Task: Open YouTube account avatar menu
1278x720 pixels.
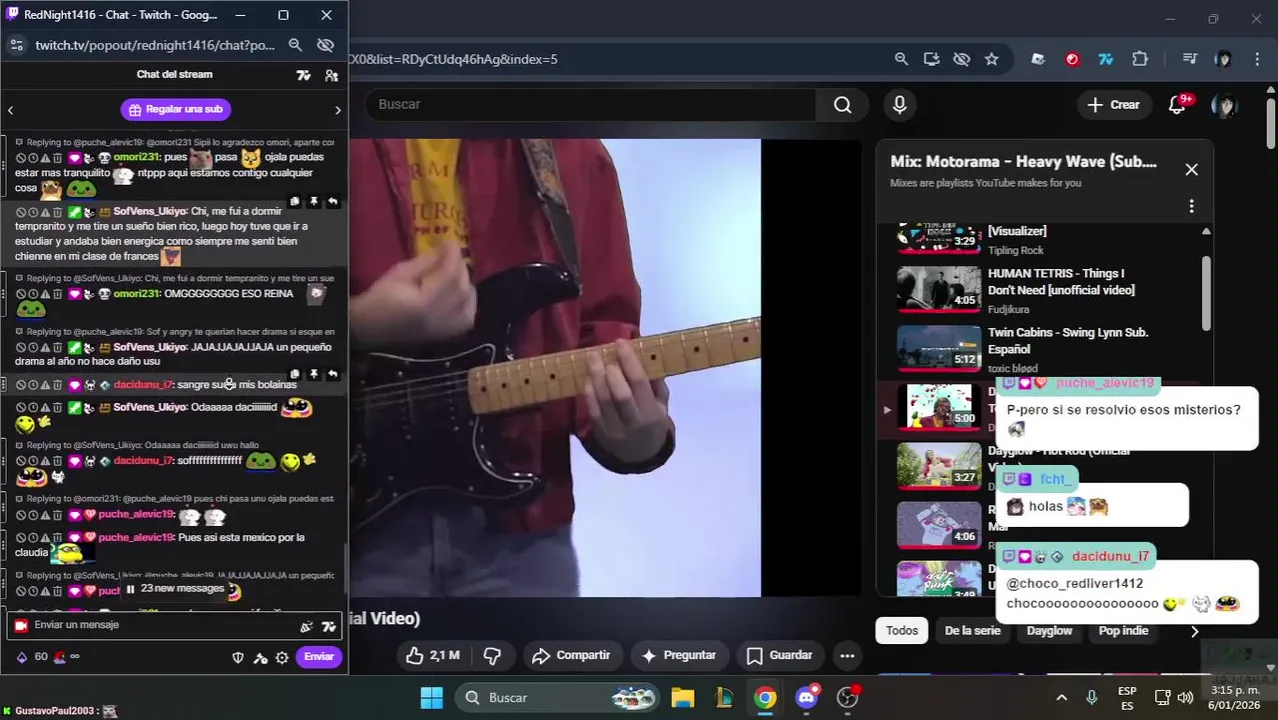Action: (x=1224, y=105)
